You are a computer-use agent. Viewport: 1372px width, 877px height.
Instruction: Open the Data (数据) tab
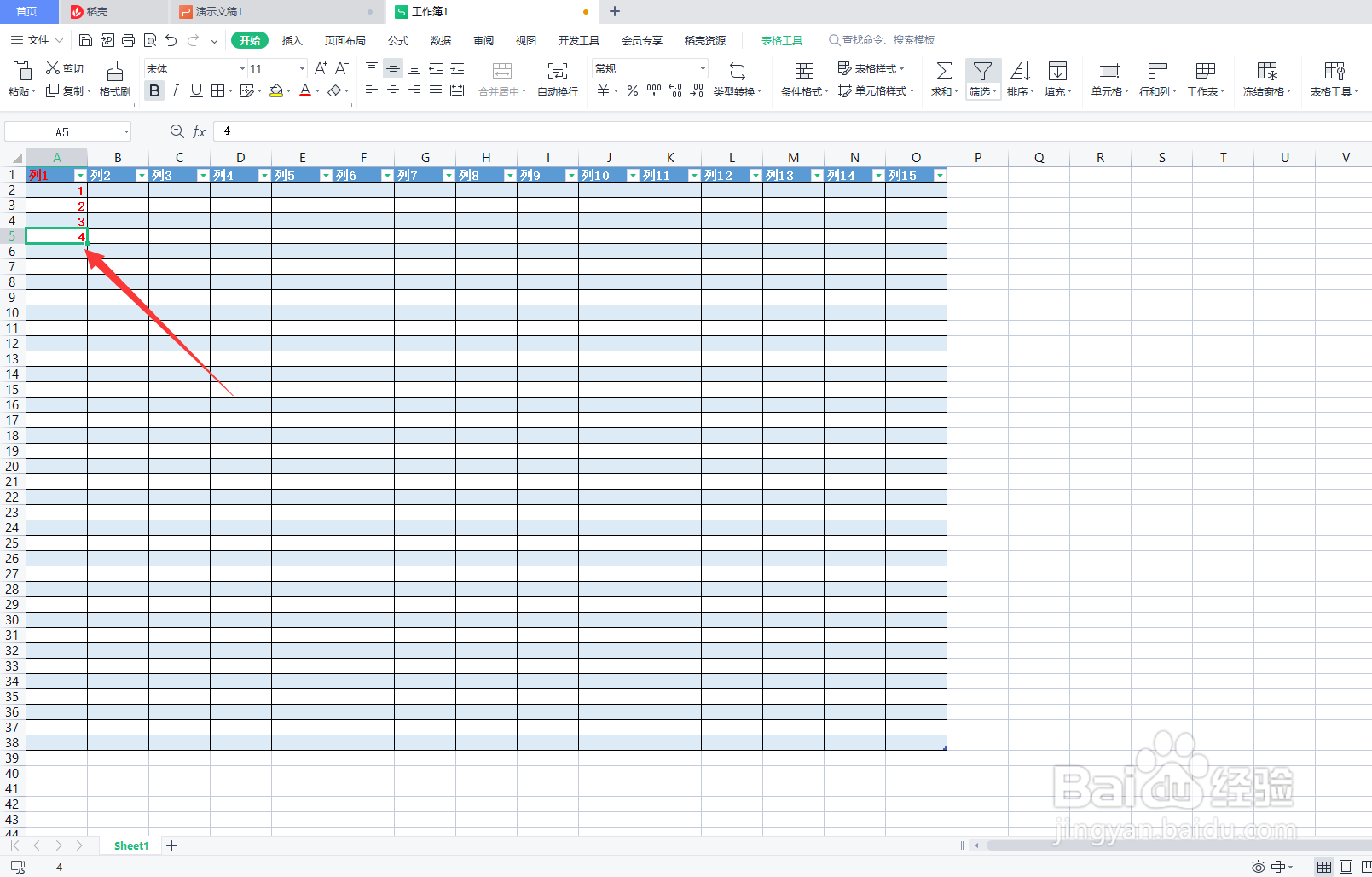point(441,40)
